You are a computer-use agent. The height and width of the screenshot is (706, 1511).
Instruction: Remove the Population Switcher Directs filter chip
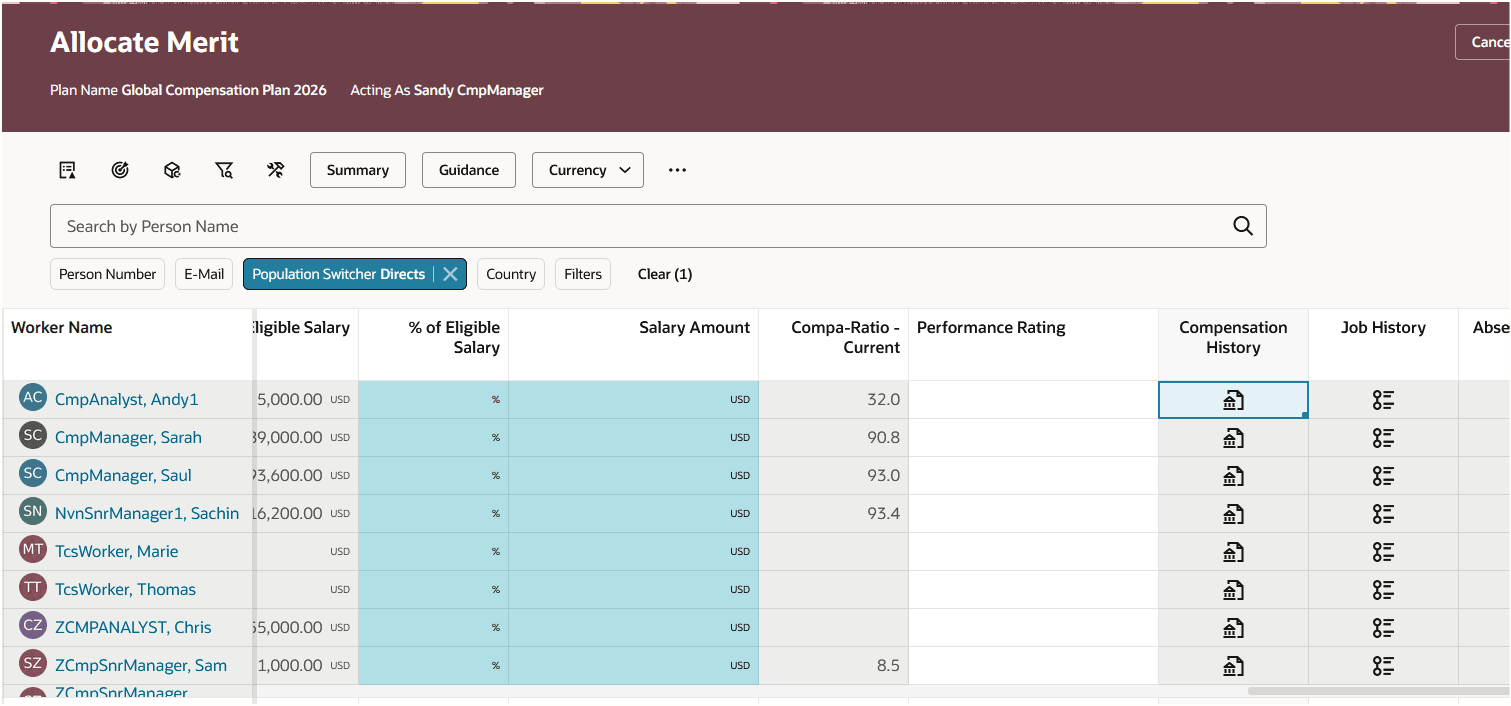450,274
